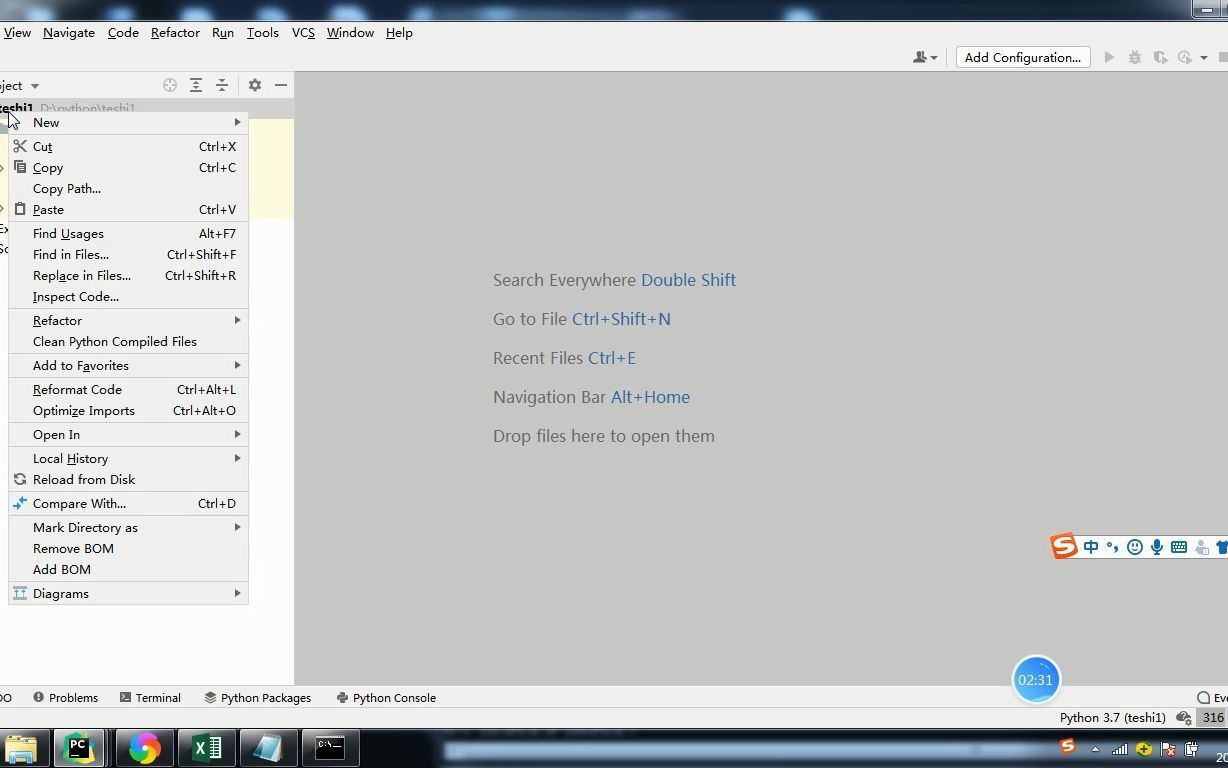Click the Run with Coverage icon
The height and width of the screenshot is (768, 1228).
(x=1160, y=57)
